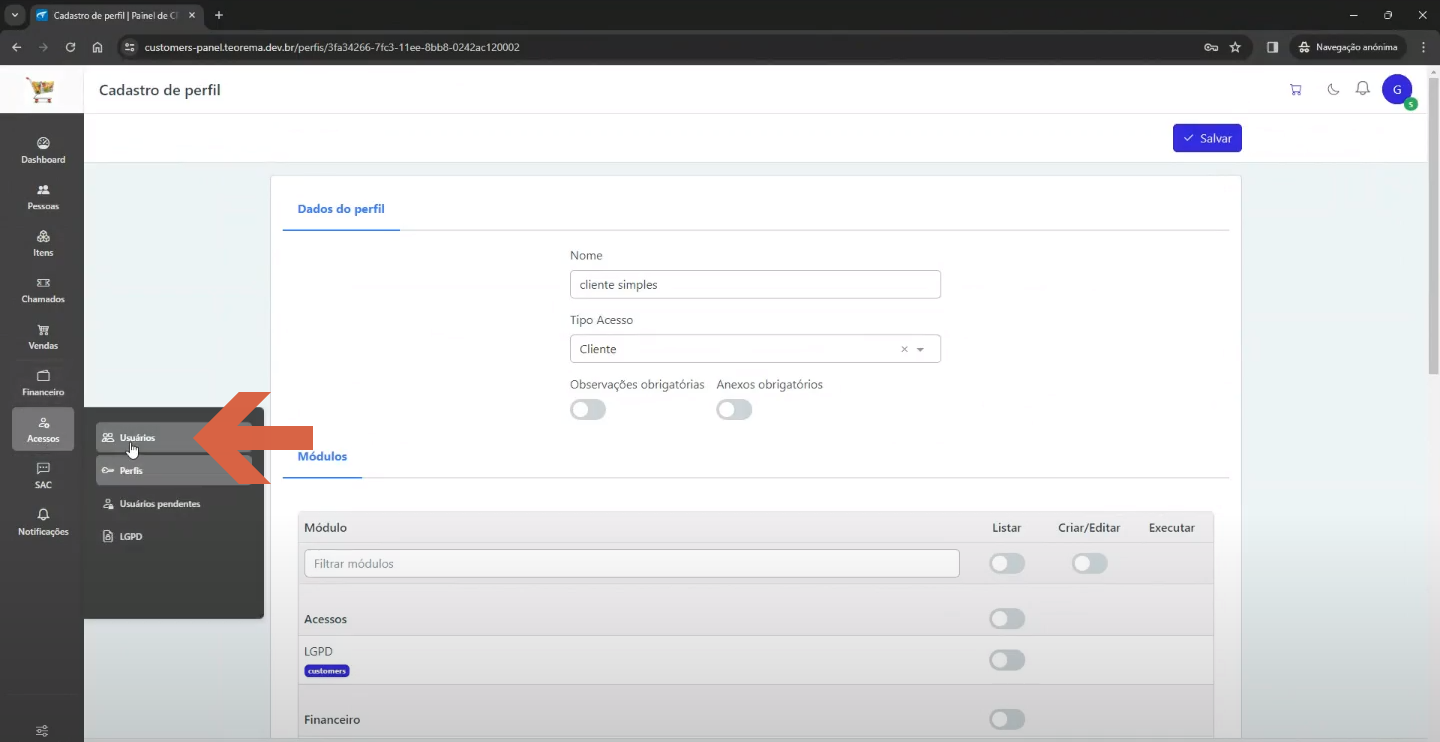The width and height of the screenshot is (1440, 742).
Task: Toggle Criar/Editar switch in the filter row
Action: click(1090, 564)
